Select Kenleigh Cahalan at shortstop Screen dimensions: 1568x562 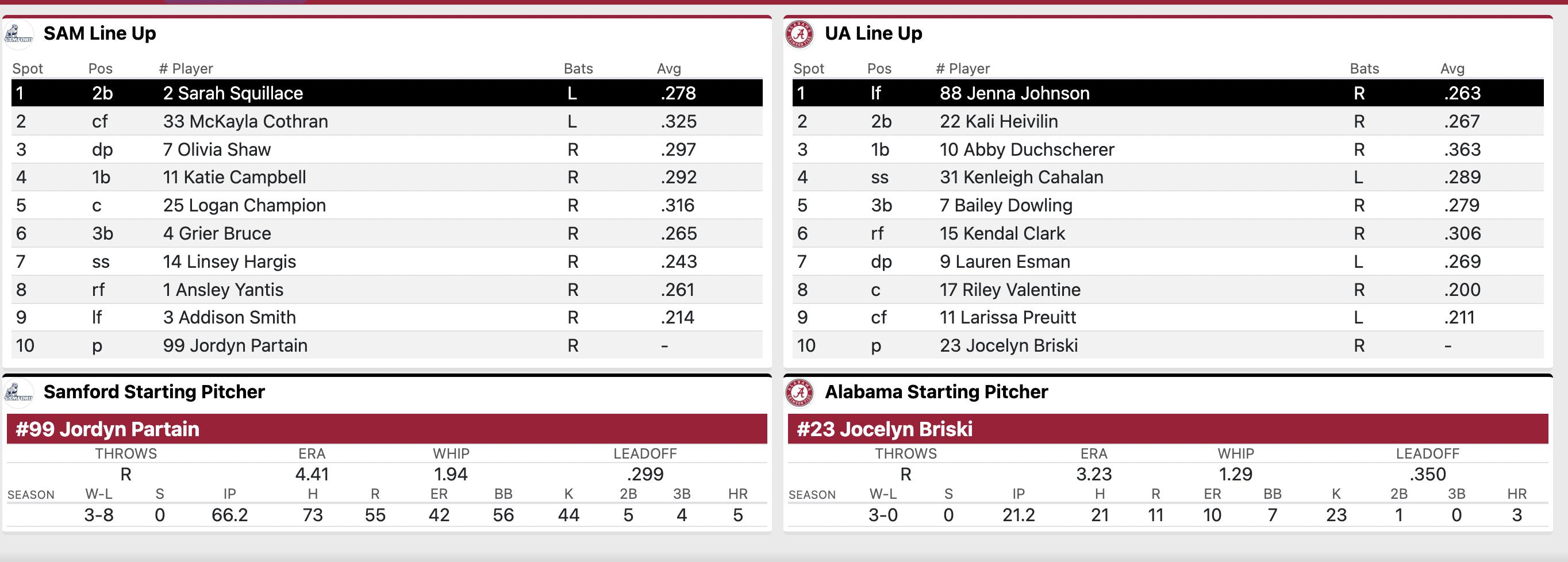1167,177
